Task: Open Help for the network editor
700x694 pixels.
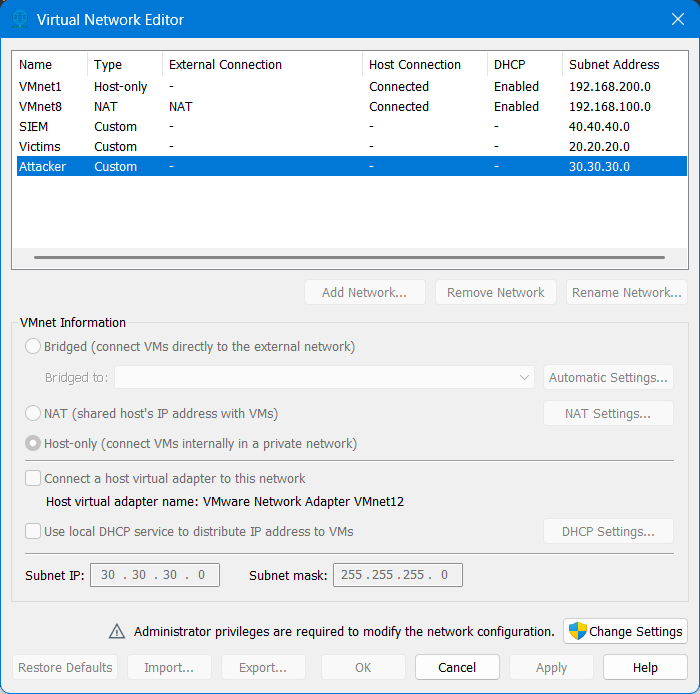Action: click(645, 667)
